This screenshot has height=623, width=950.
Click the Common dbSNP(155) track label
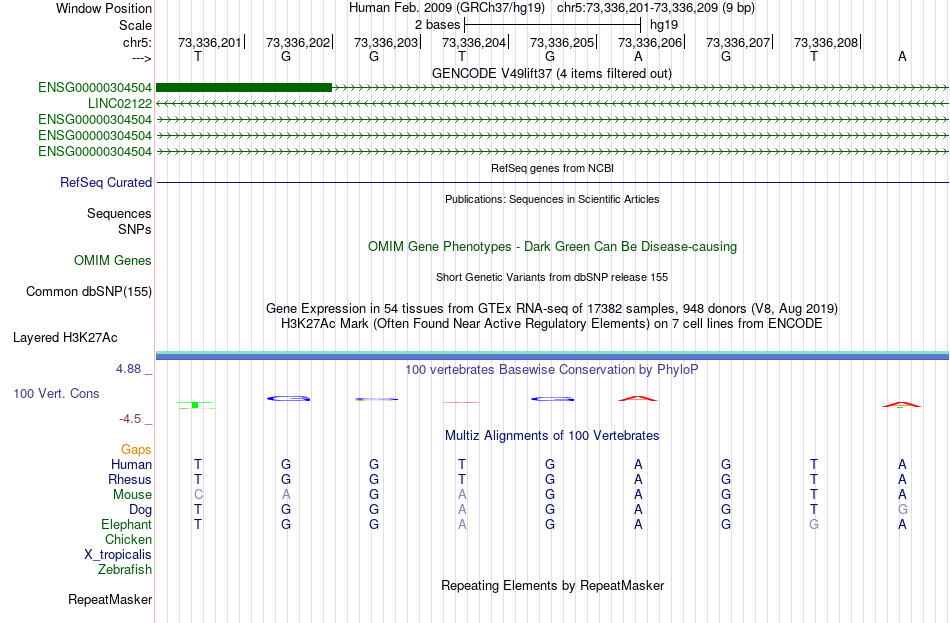point(89,292)
